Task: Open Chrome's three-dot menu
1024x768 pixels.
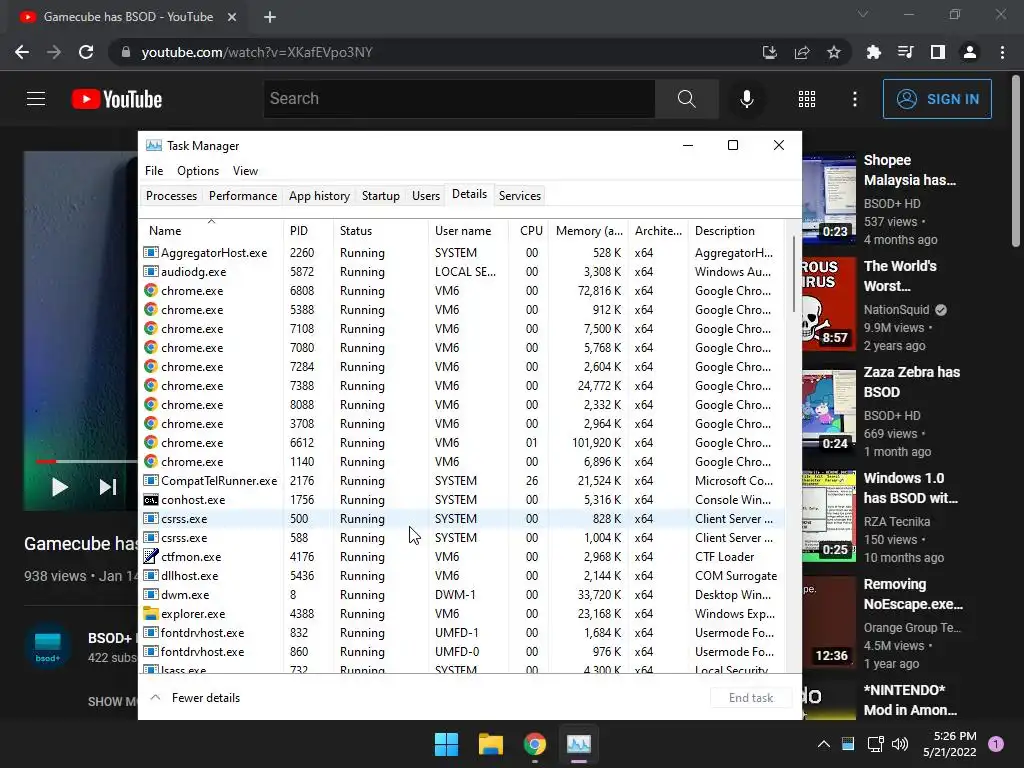Action: click(1002, 52)
